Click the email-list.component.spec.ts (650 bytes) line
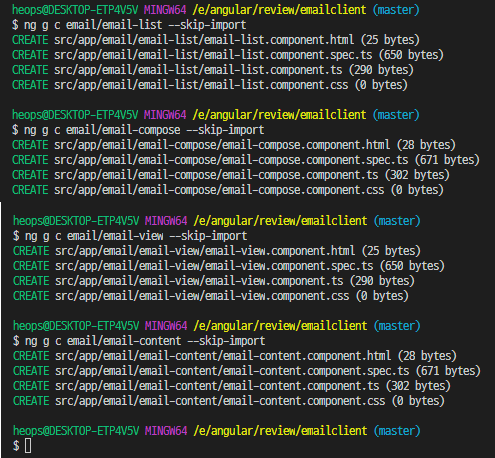The image size is (495, 458). click(x=228, y=55)
